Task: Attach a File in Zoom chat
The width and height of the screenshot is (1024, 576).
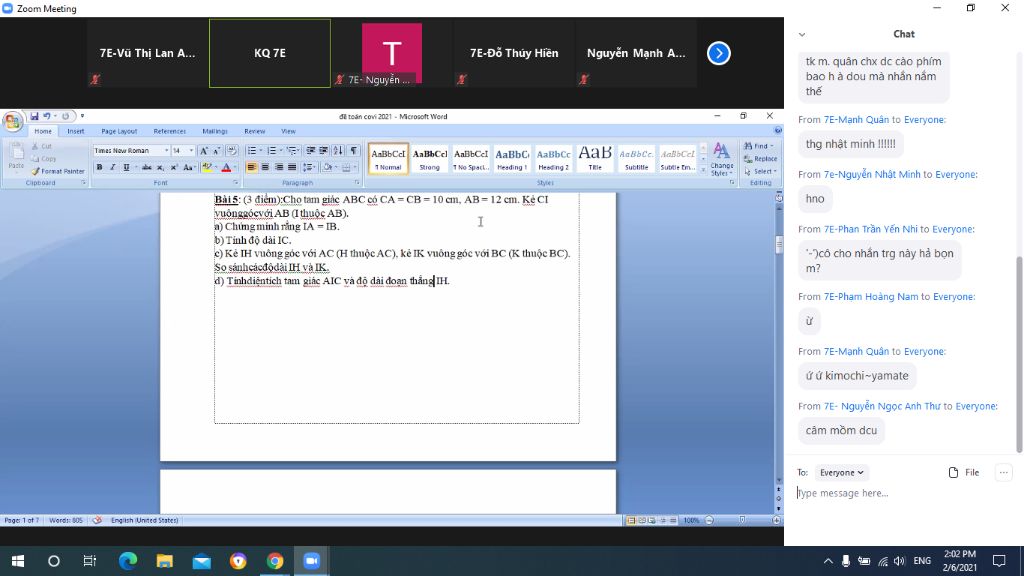Action: (x=964, y=472)
